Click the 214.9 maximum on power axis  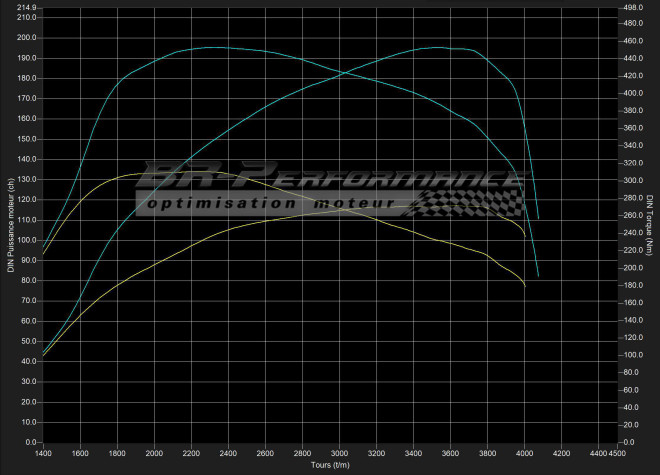click(x=24, y=8)
